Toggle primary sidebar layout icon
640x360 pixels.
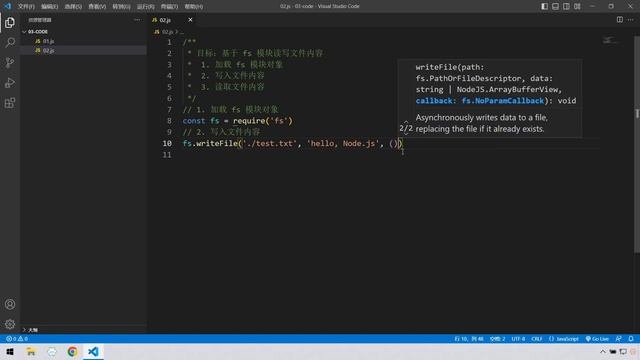[544, 6]
